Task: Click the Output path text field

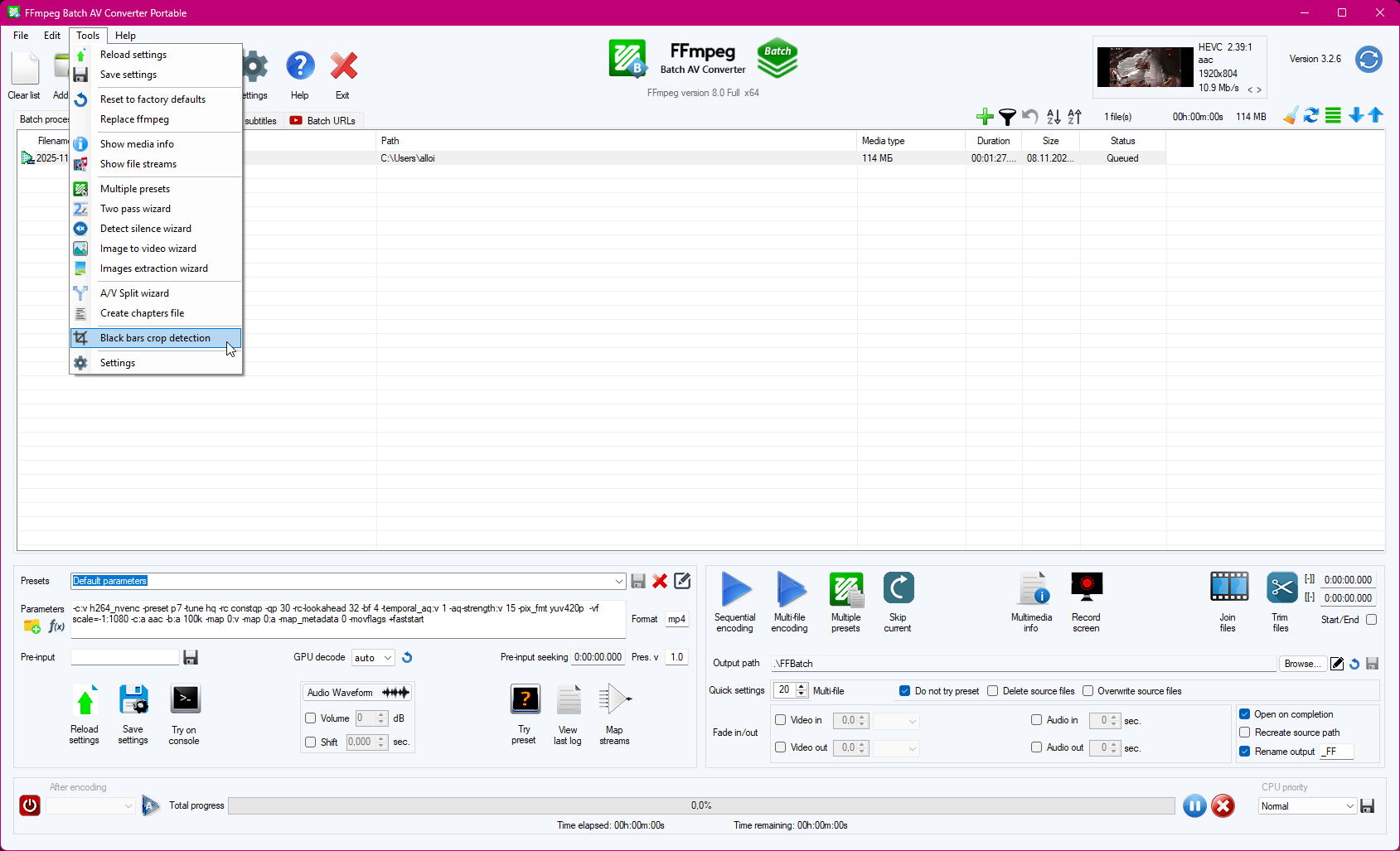Action: click(x=1024, y=664)
